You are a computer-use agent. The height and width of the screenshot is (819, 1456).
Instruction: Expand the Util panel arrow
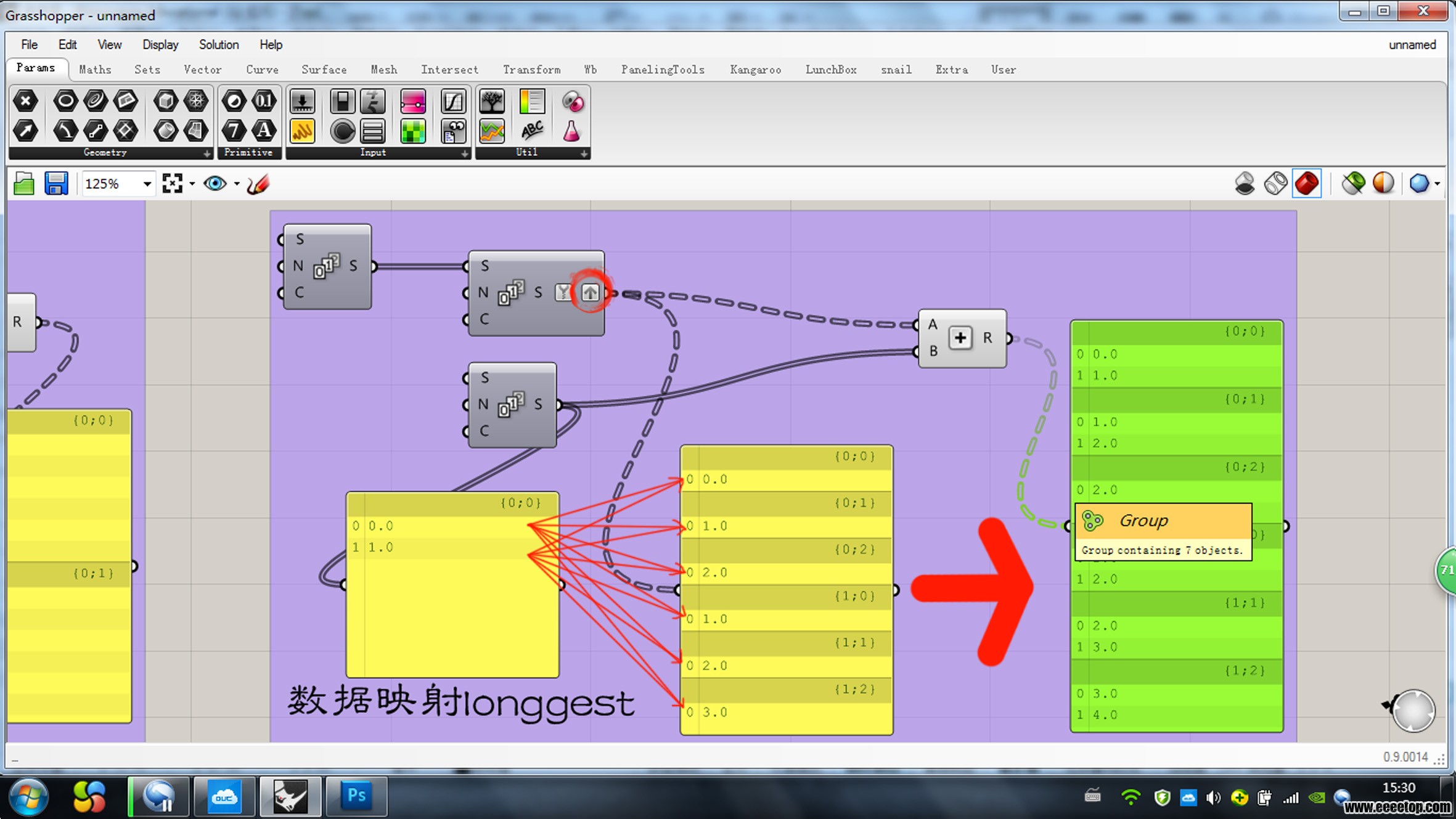(584, 153)
